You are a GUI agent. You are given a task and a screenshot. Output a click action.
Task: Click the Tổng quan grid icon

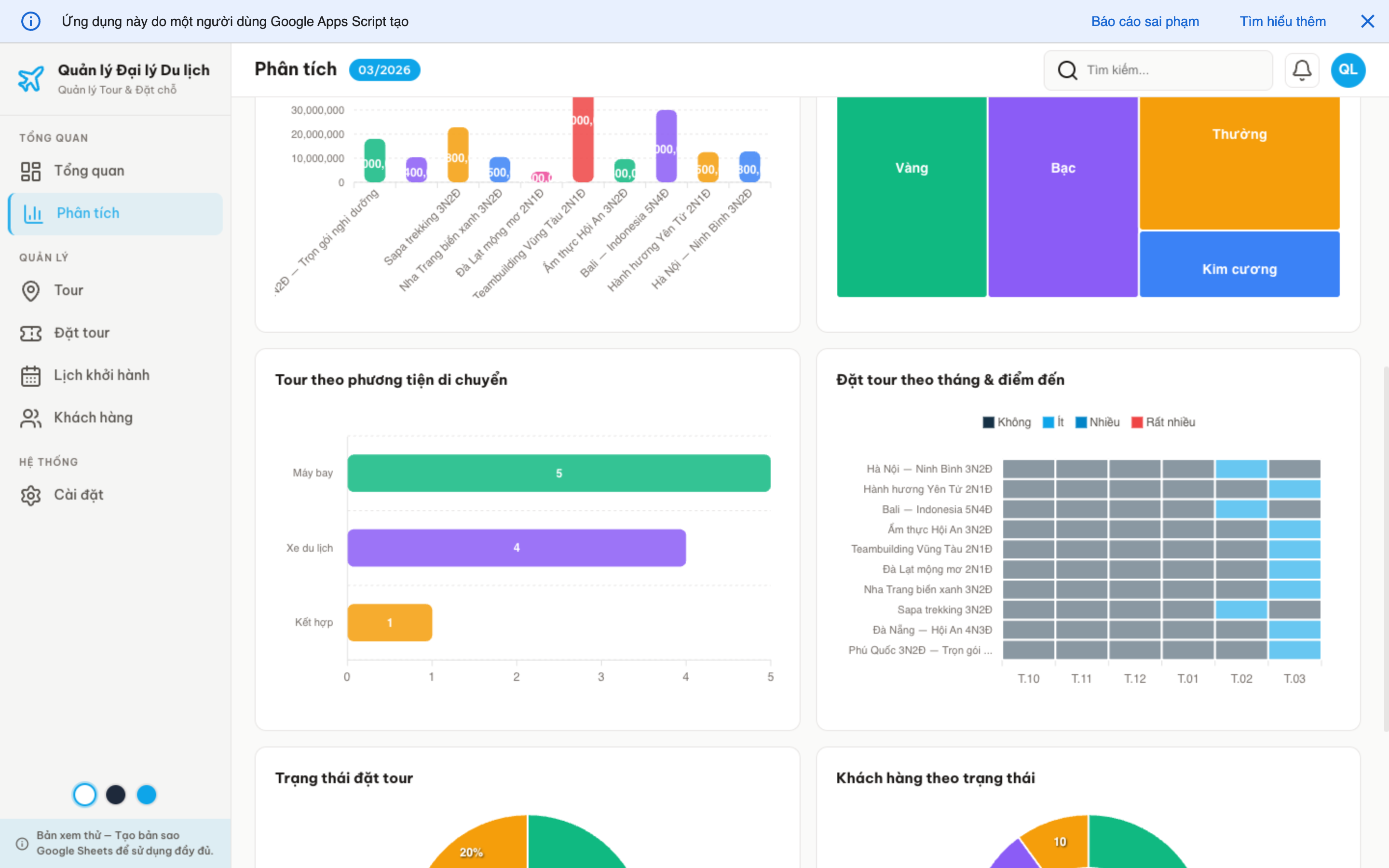point(30,171)
